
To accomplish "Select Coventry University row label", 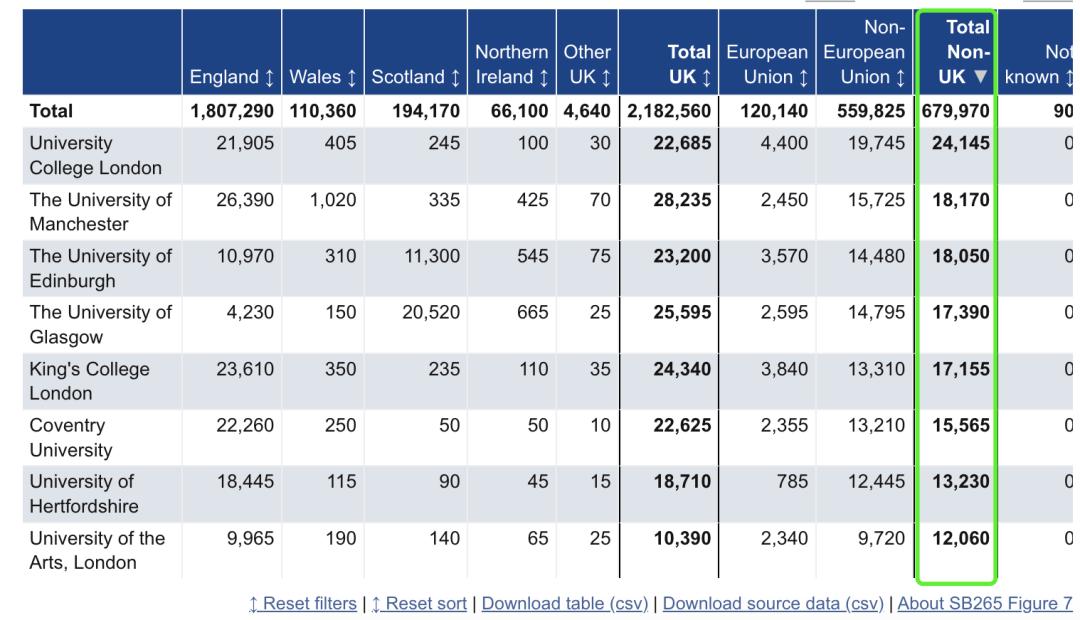I will click(x=72, y=437).
